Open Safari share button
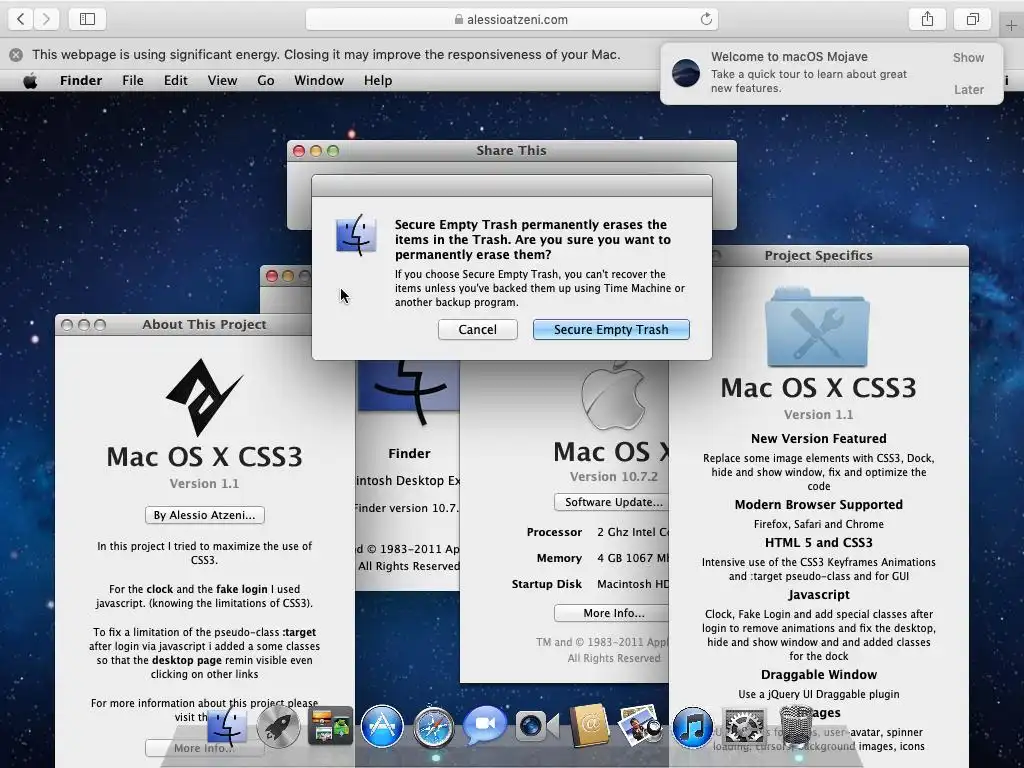 tap(927, 19)
